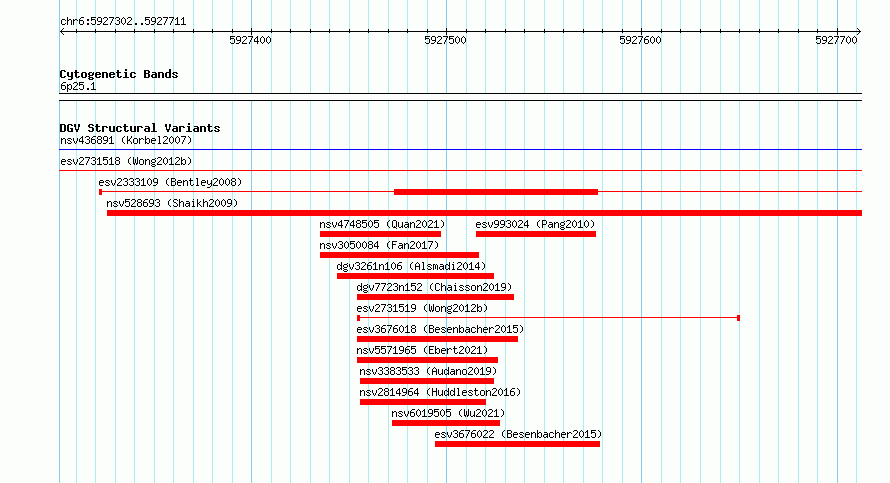Click the blue nsv436891 variant line
The width and height of the screenshot is (890, 483).
(460, 150)
